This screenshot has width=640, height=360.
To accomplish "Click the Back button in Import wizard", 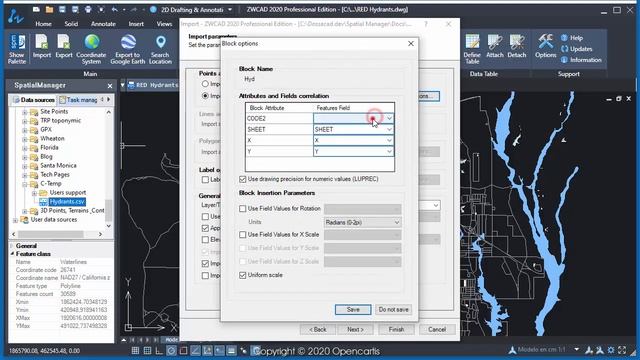I will [x=318, y=329].
